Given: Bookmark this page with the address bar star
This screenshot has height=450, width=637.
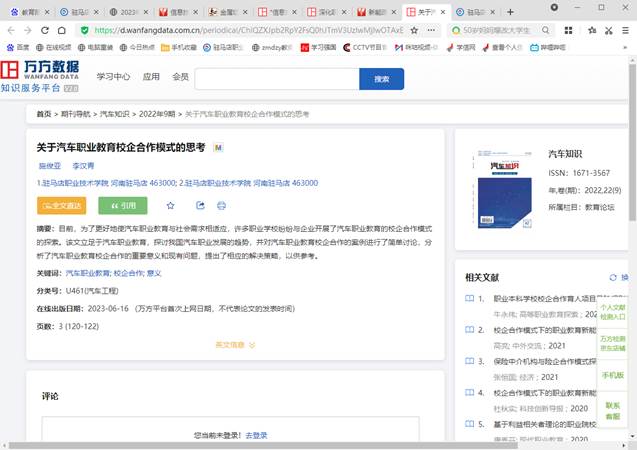Looking at the screenshot, I should [x=414, y=30].
